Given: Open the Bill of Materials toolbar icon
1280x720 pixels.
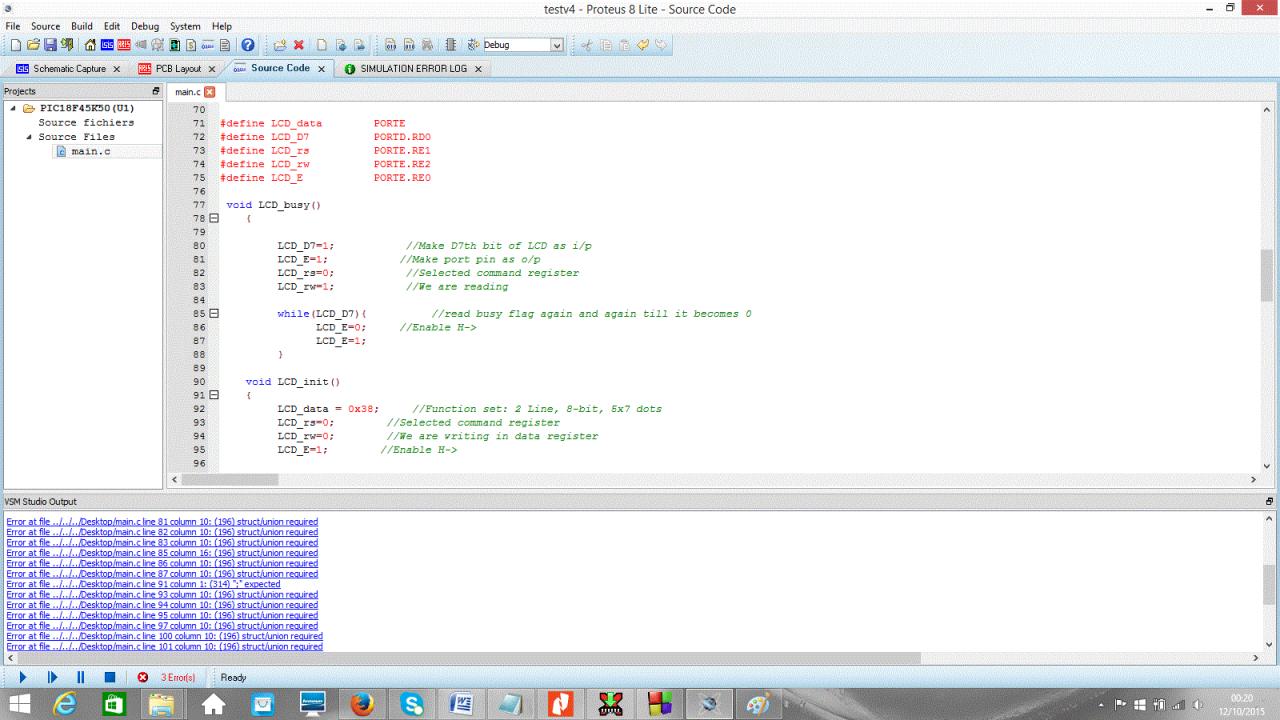Looking at the screenshot, I should (192, 45).
